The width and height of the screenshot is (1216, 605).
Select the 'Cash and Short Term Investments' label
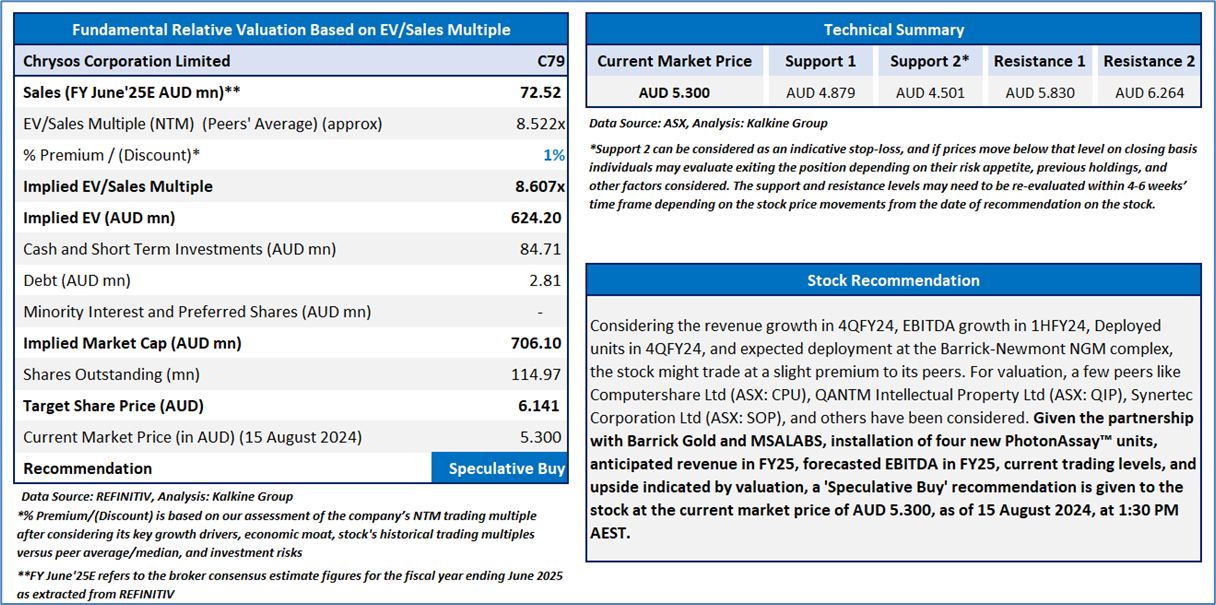pos(180,249)
